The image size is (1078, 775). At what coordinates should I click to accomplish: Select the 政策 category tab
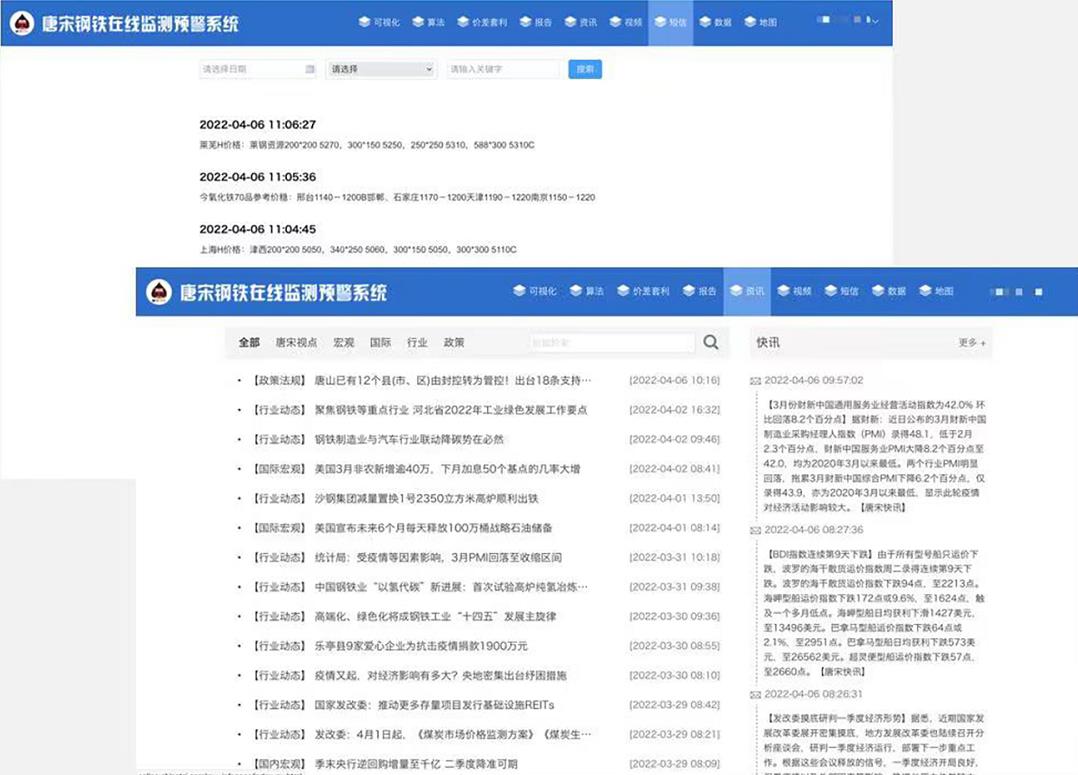[454, 342]
